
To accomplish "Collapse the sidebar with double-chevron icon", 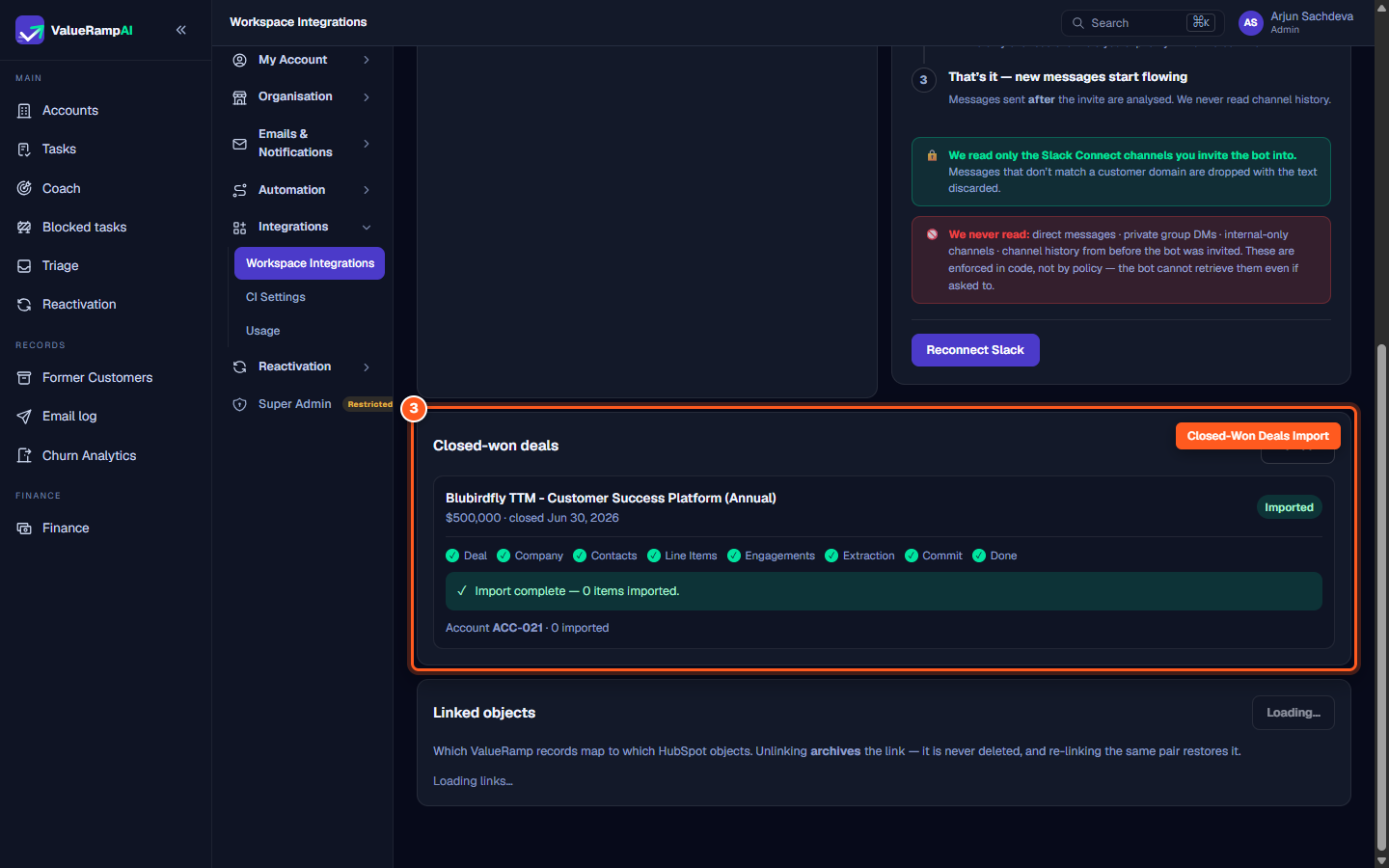I will (181, 30).
